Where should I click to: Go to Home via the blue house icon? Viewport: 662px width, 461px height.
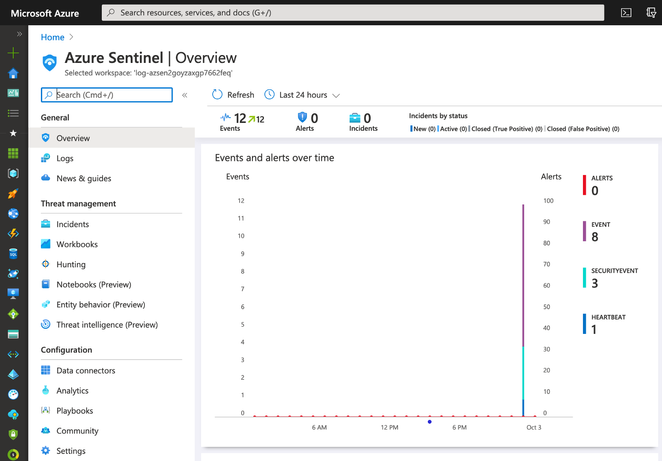point(13,73)
